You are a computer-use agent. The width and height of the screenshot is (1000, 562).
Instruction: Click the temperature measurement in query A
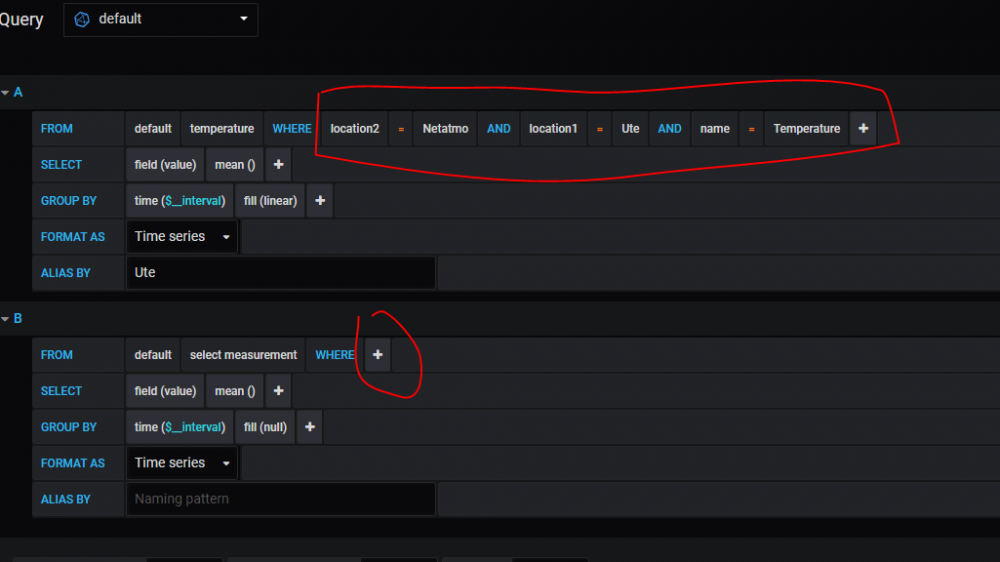point(221,129)
